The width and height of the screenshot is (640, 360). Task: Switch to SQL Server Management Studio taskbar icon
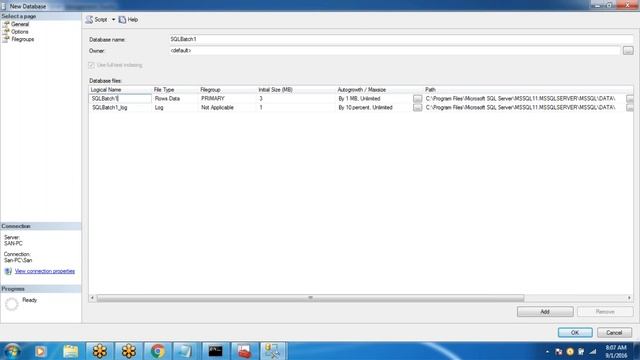273,351
